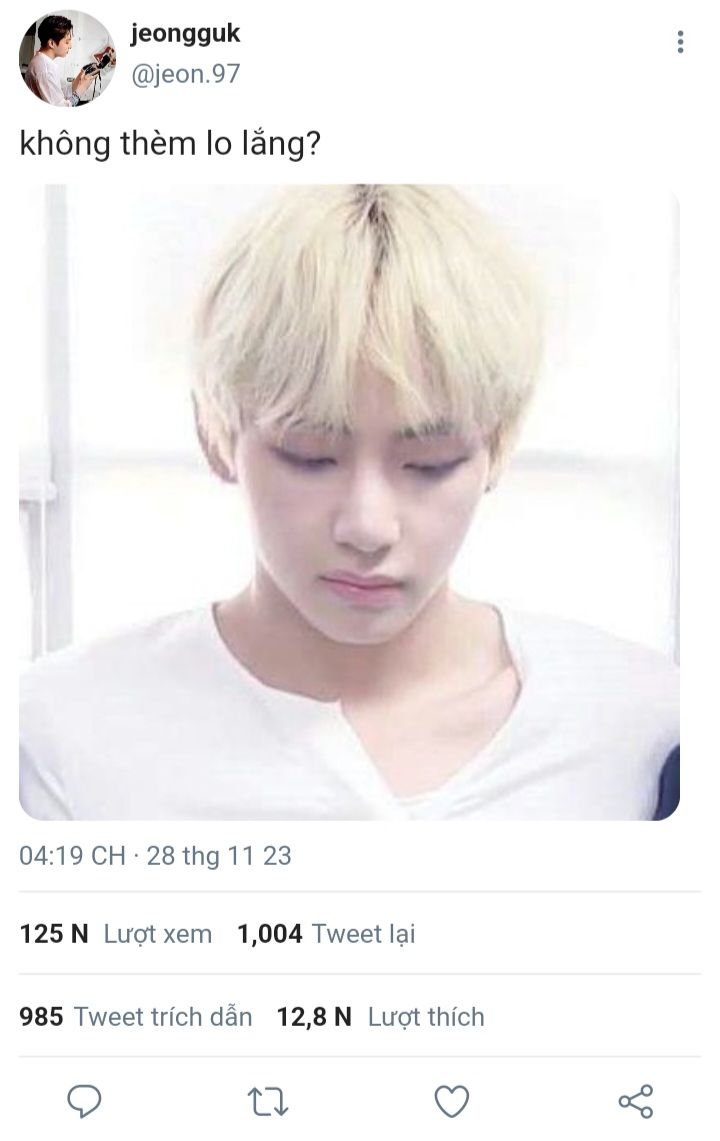The height and width of the screenshot is (1141, 720).
Task: Click the Lượt thích label
Action: (x=426, y=1017)
